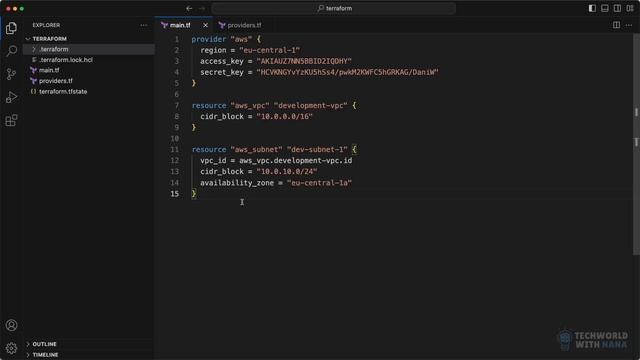Split the editor to the right
The width and height of the screenshot is (640, 360).
click(616, 25)
